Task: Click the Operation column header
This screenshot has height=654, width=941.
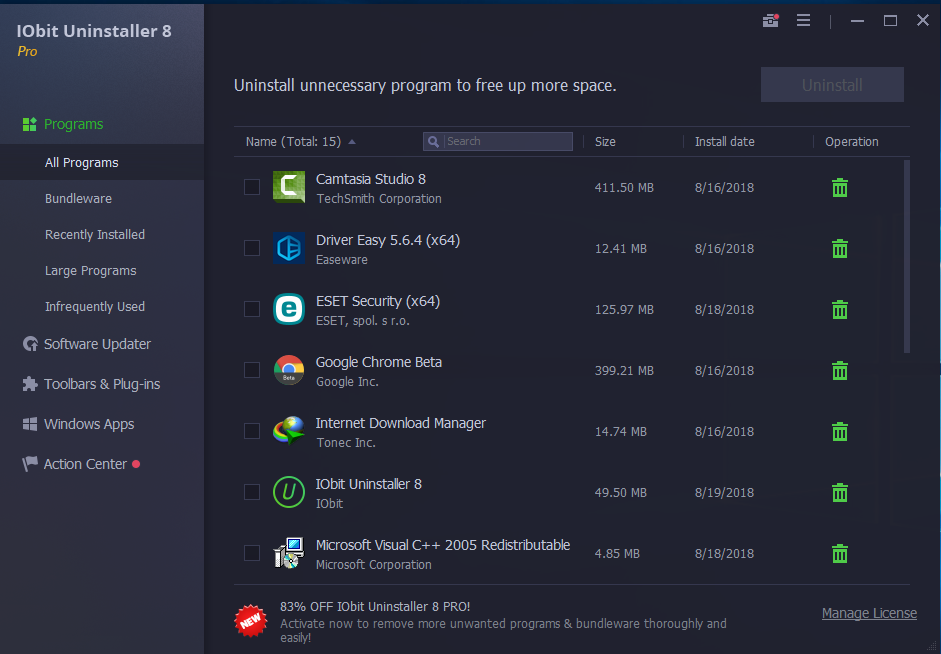Action: [852, 142]
